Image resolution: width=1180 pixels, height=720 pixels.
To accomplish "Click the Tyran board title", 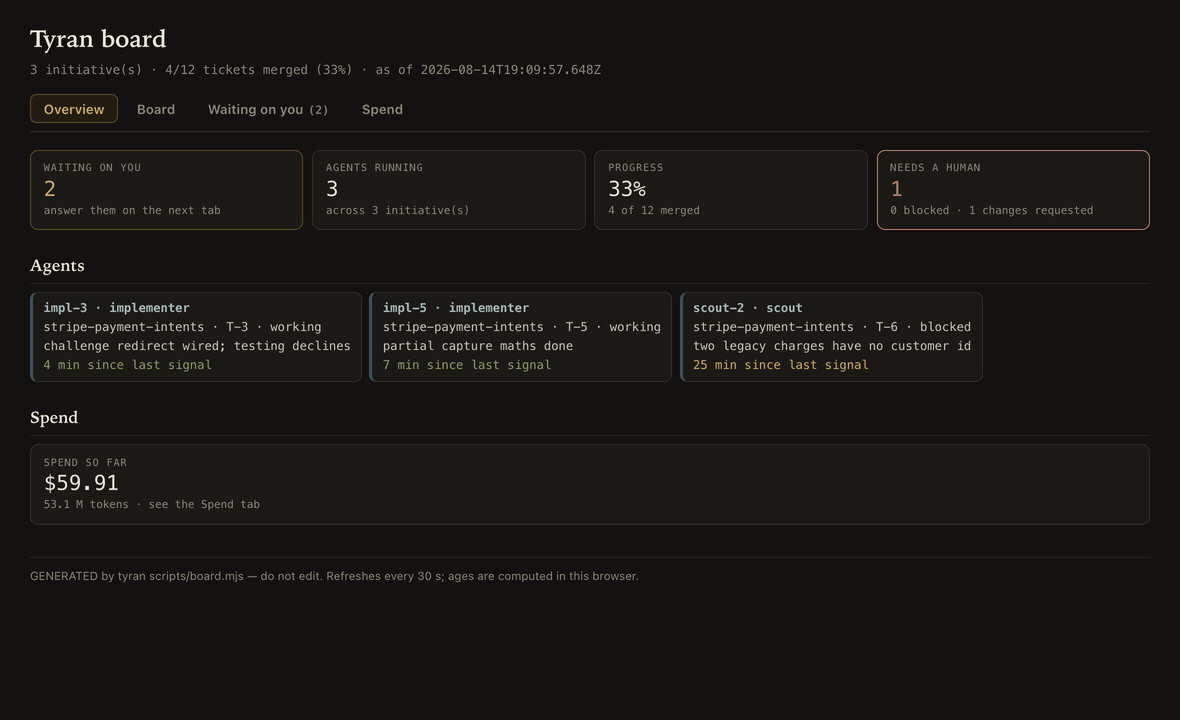I will [98, 39].
